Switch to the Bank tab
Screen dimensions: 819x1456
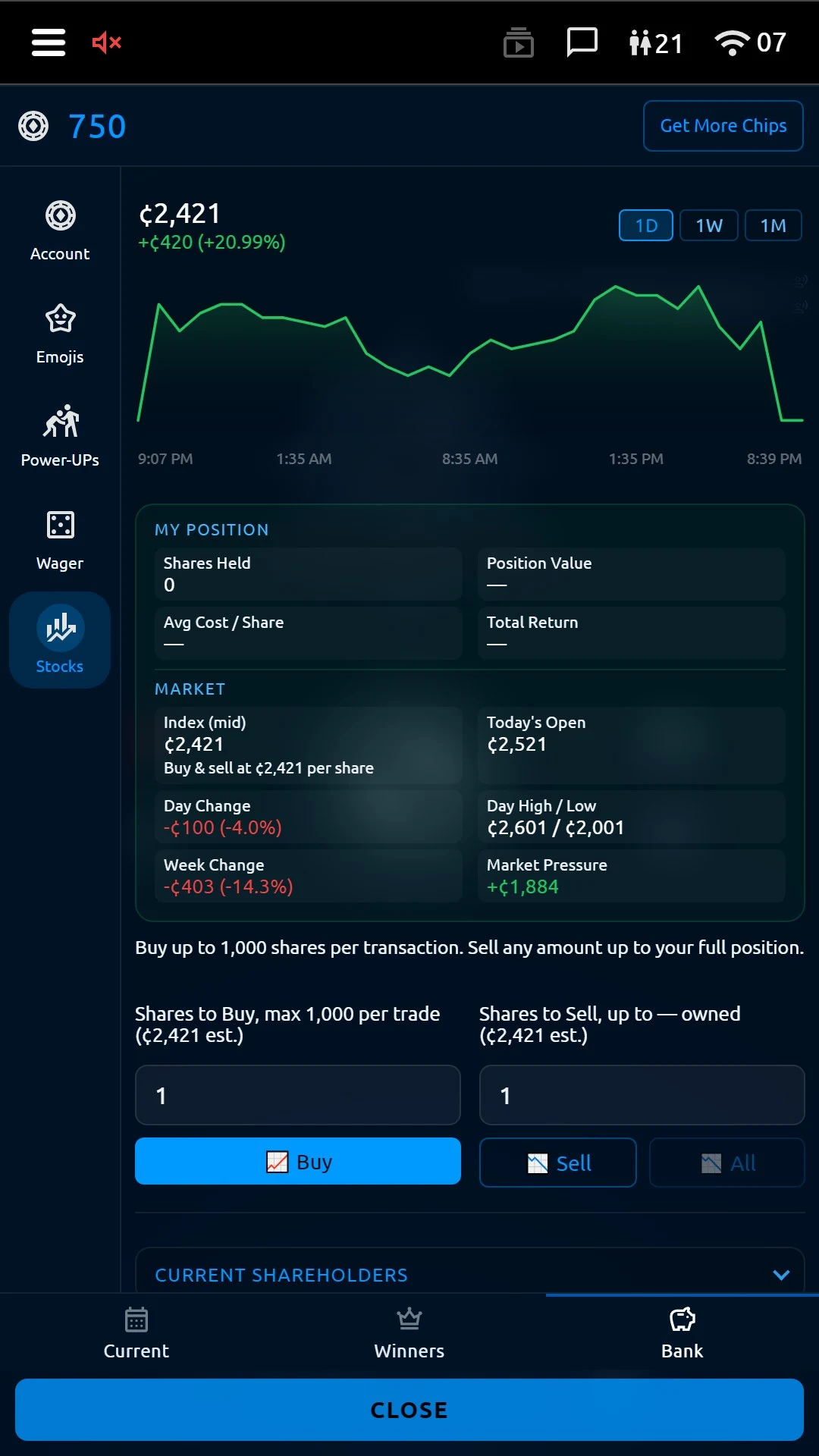coord(682,1335)
